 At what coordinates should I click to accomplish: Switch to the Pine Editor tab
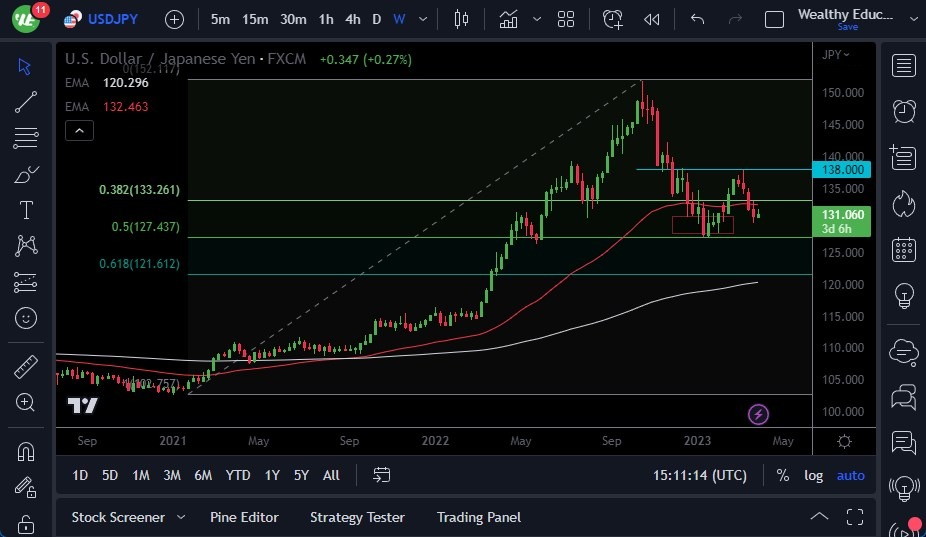[244, 517]
